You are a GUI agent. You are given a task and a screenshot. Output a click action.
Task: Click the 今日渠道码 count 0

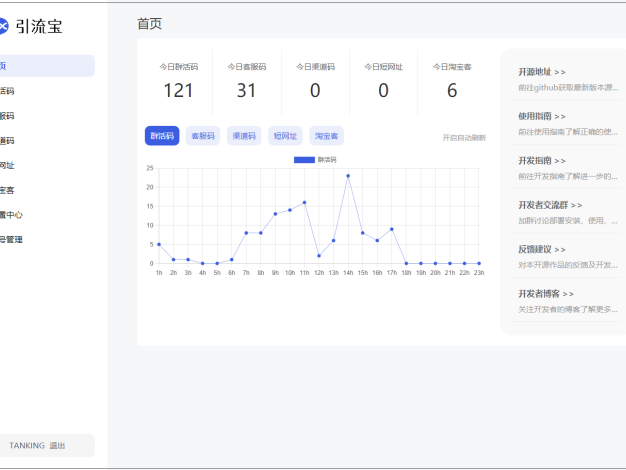tap(315, 90)
